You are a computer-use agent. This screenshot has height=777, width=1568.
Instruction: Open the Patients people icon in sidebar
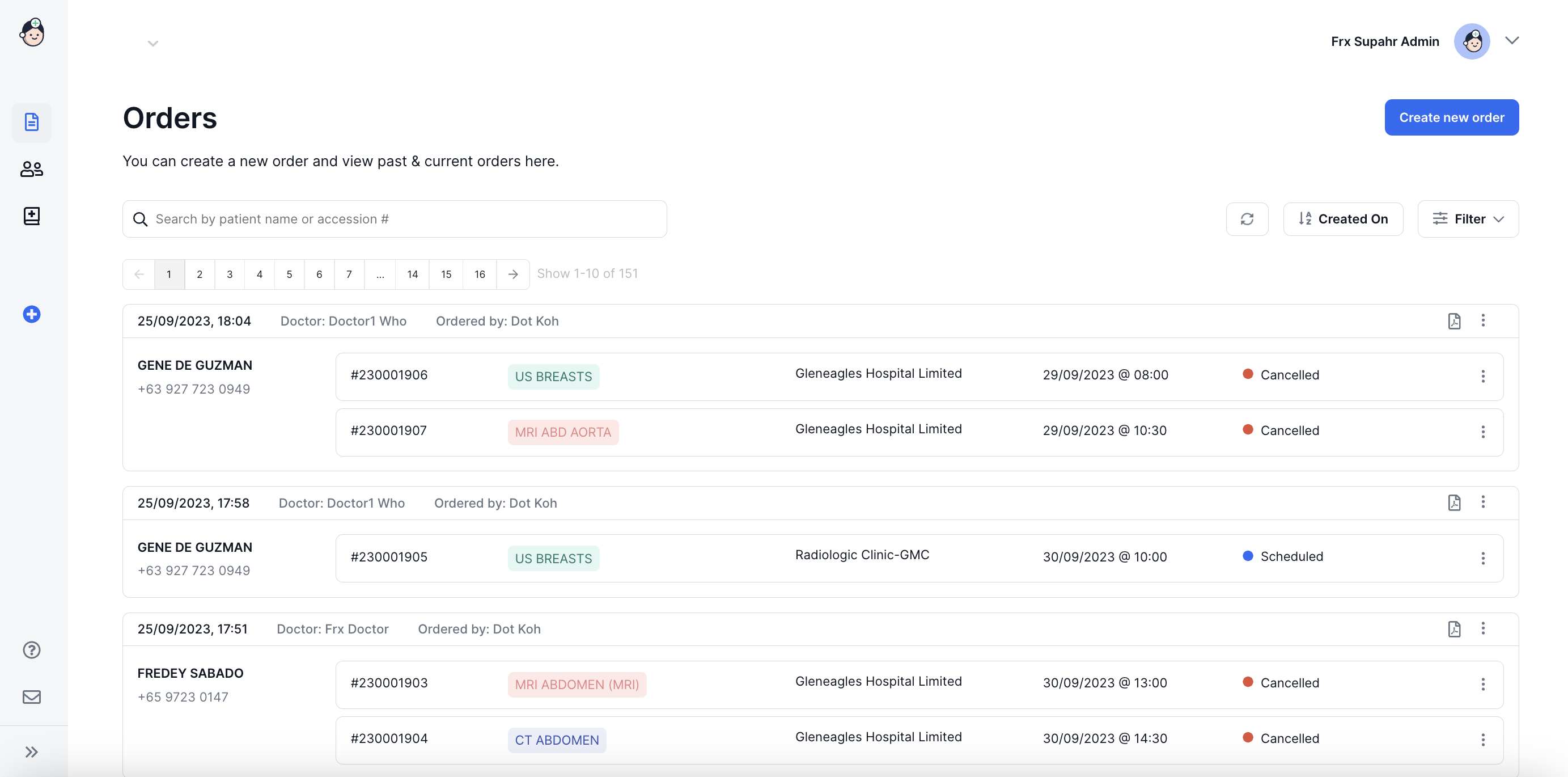pyautogui.click(x=32, y=168)
